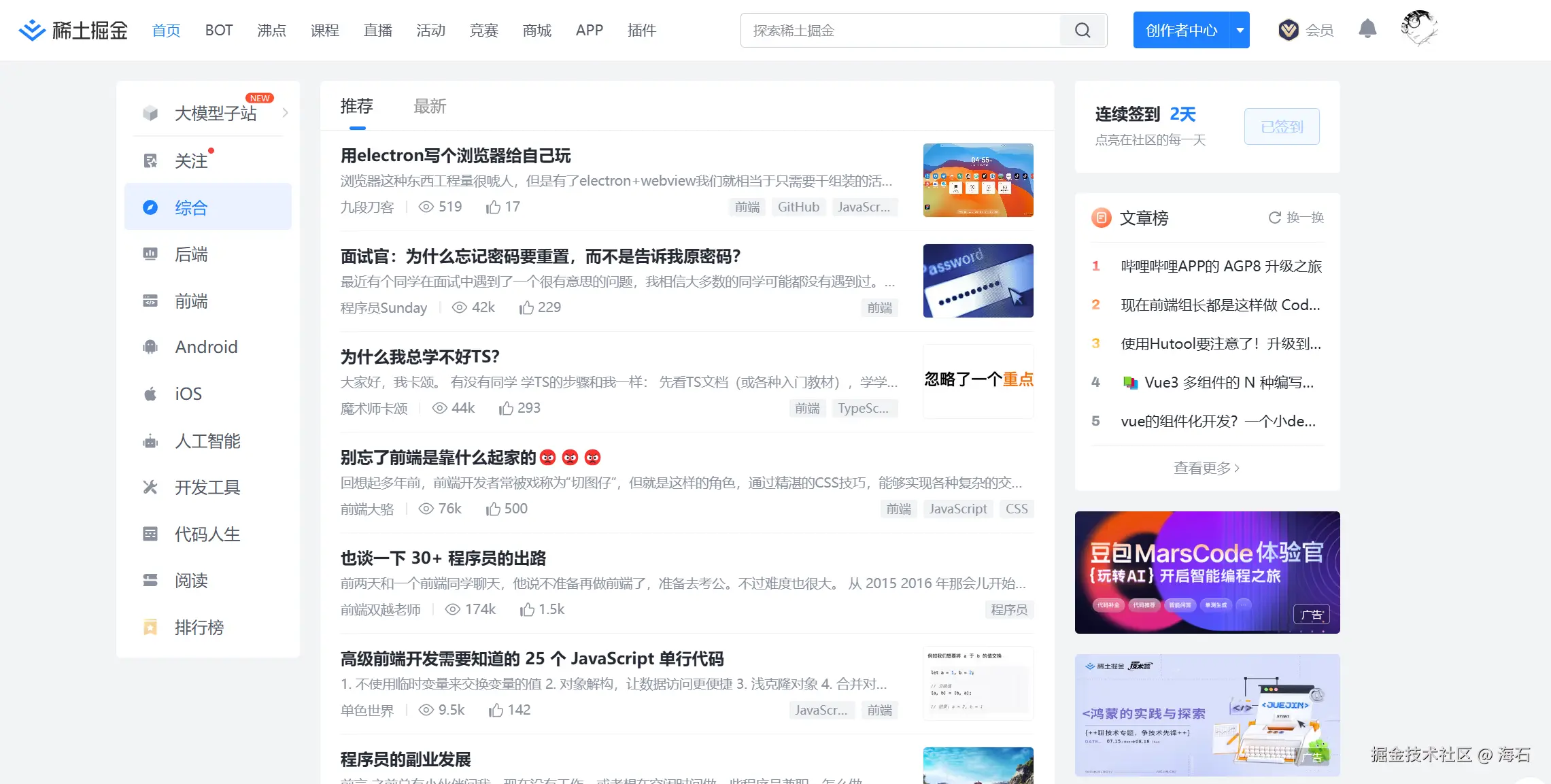This screenshot has width=1551, height=784.
Task: Open Android category in sidebar
Action: (x=206, y=347)
